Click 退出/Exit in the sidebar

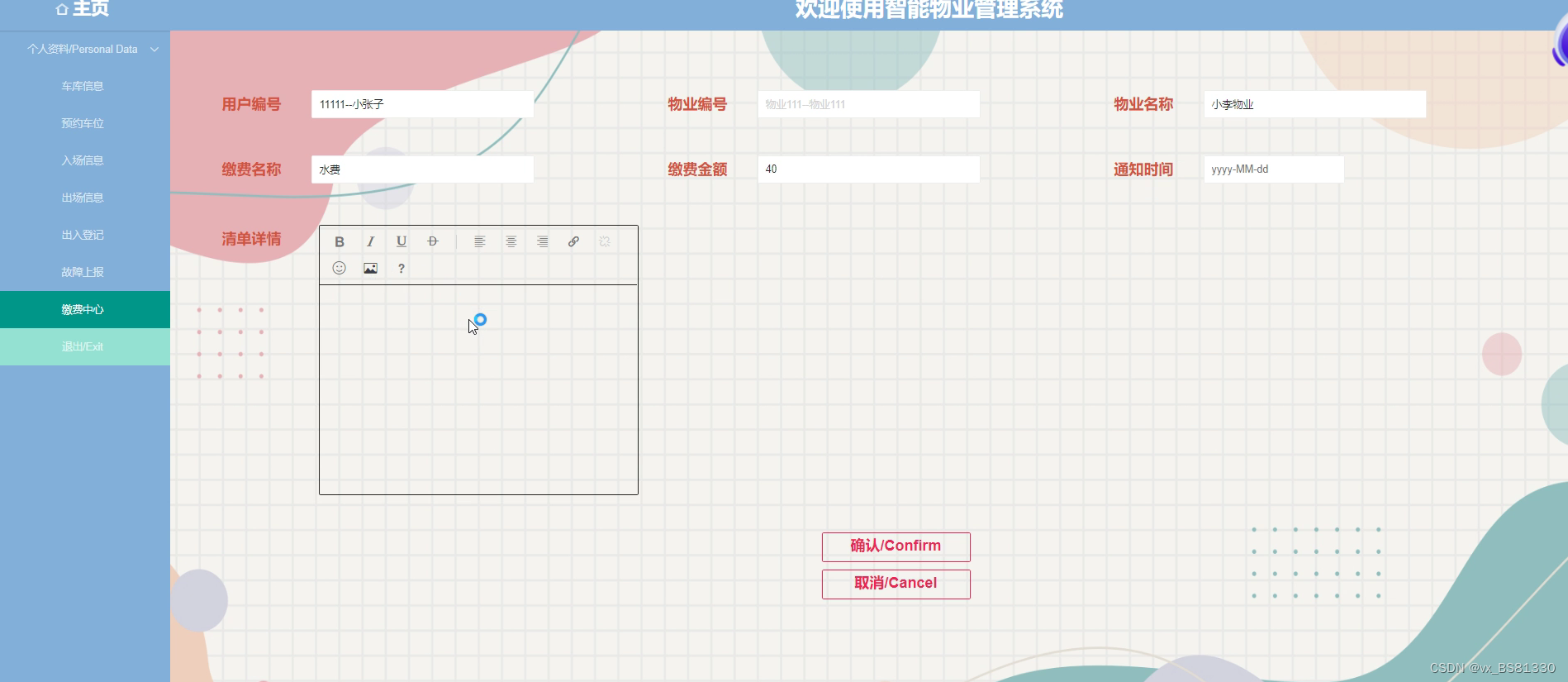[x=85, y=346]
